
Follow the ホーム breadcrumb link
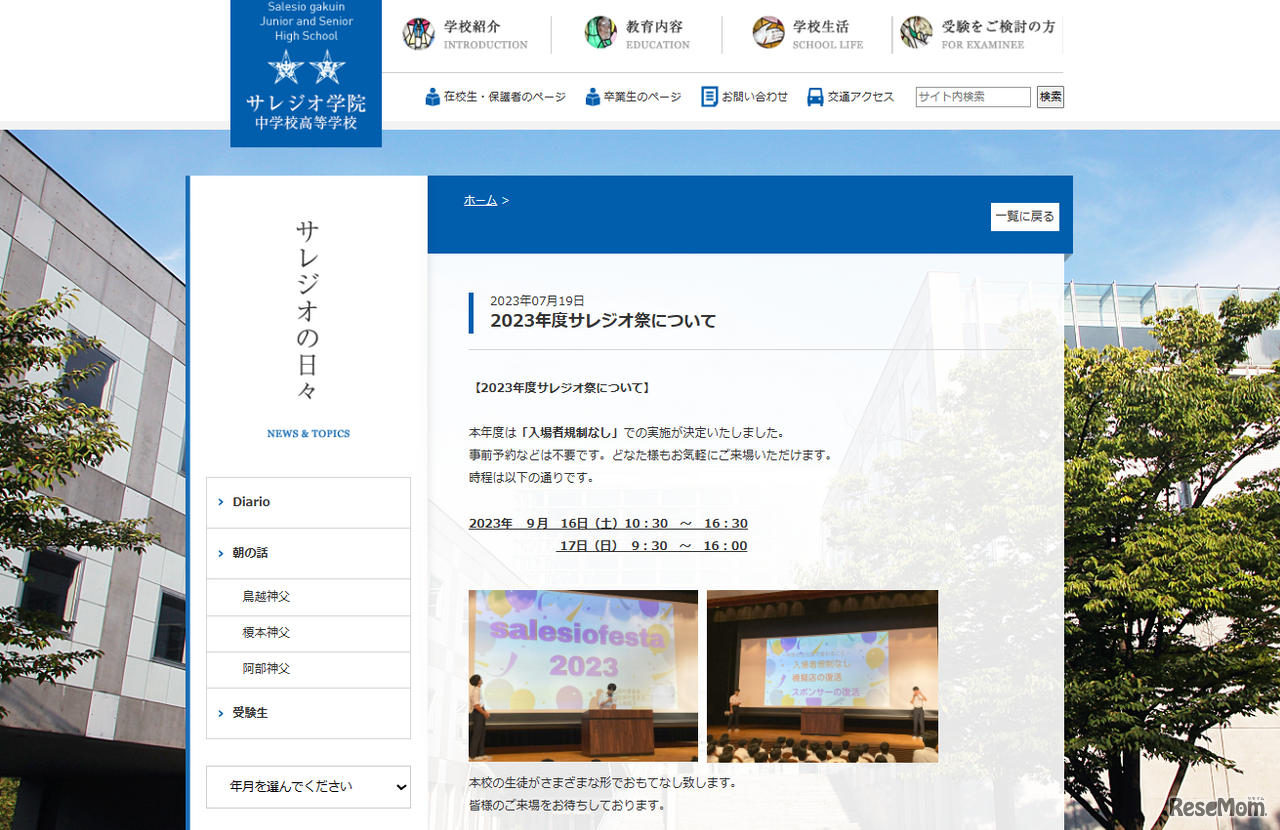[x=480, y=201]
